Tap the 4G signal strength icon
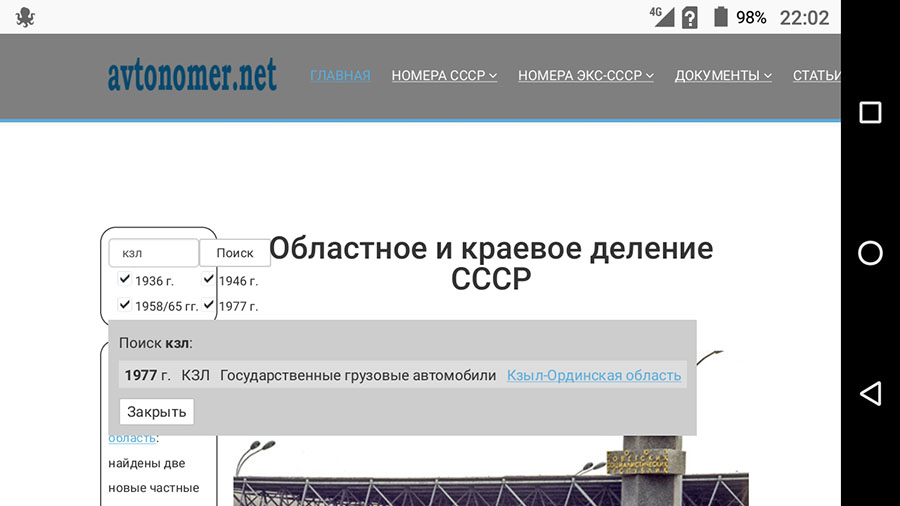This screenshot has height=506, width=900. point(662,16)
